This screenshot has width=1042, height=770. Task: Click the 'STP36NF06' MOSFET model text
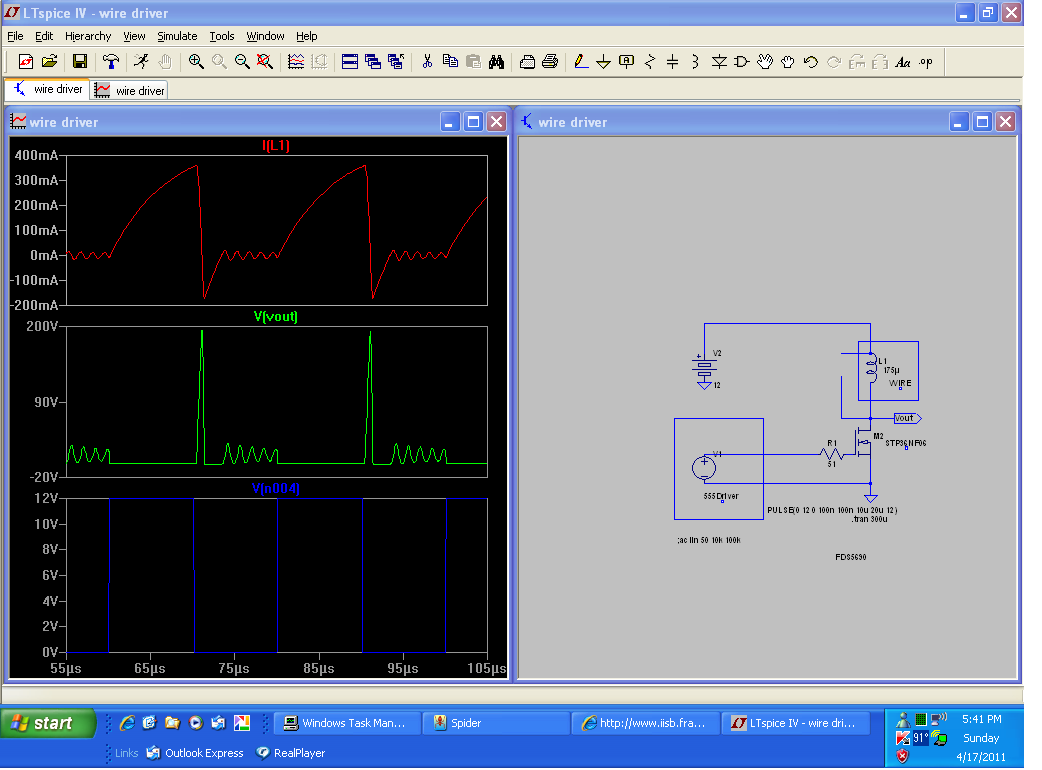906,443
